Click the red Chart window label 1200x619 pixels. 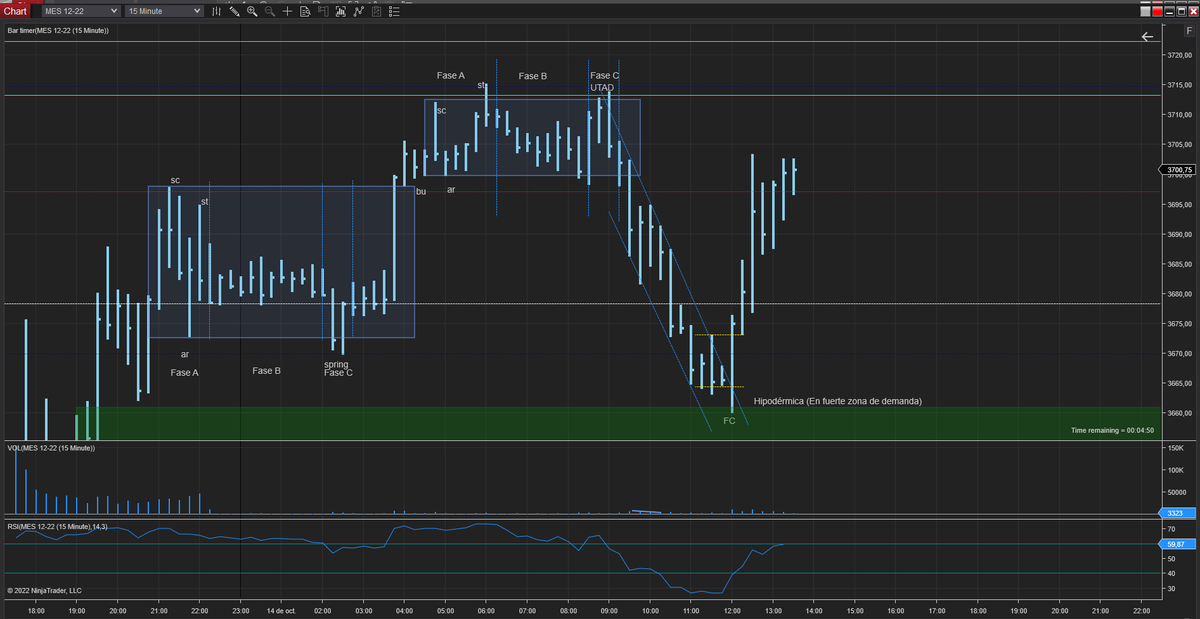tap(15, 11)
